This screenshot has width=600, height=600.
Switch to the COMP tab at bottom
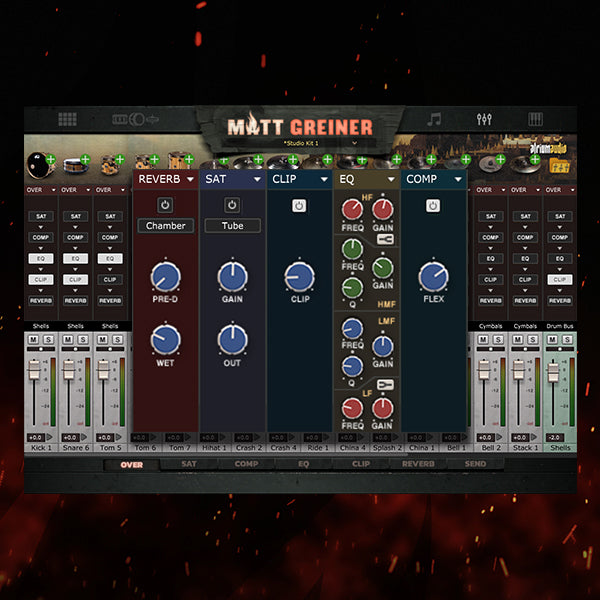(246, 464)
